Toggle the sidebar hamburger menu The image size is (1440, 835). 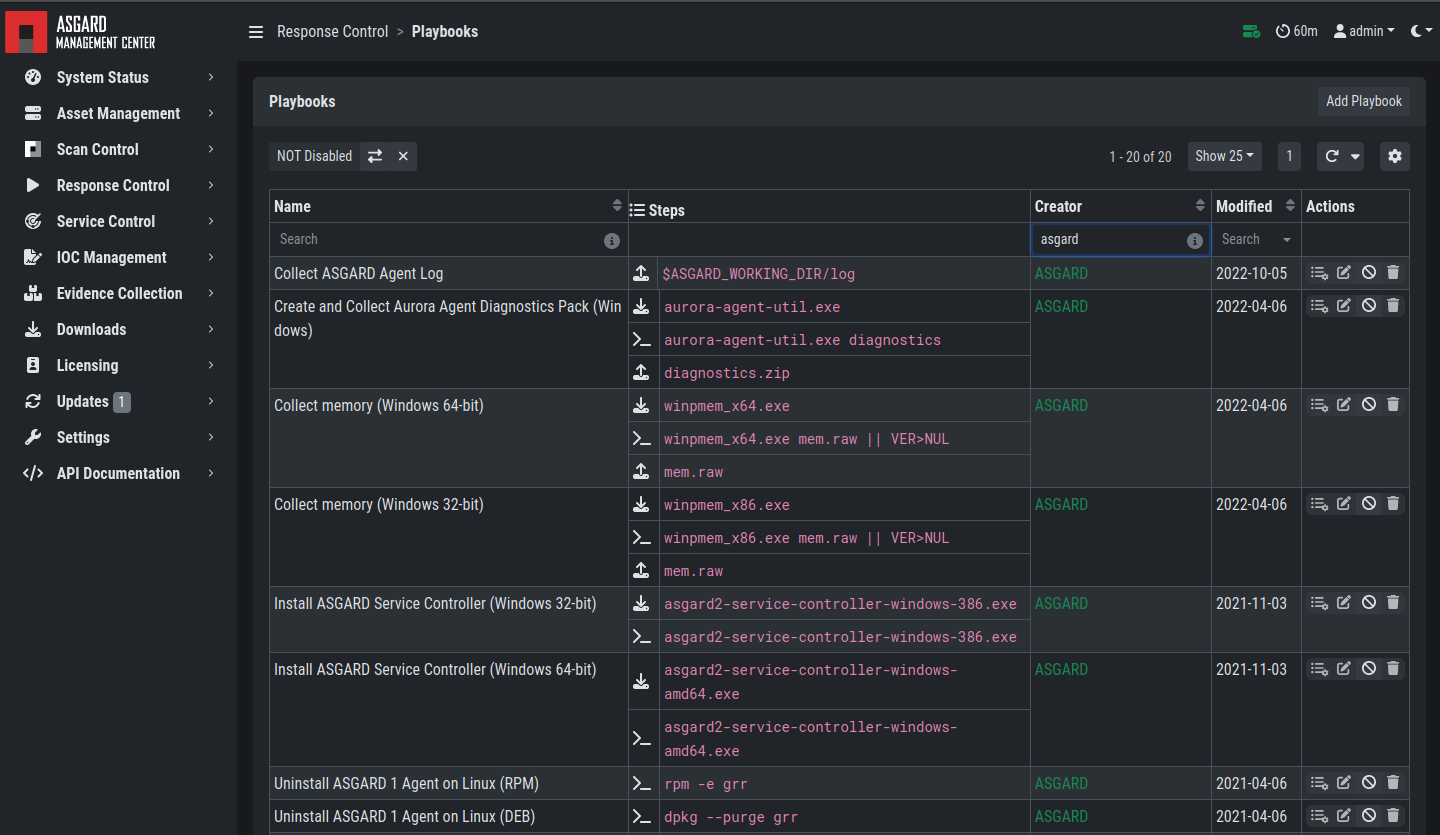(x=256, y=32)
